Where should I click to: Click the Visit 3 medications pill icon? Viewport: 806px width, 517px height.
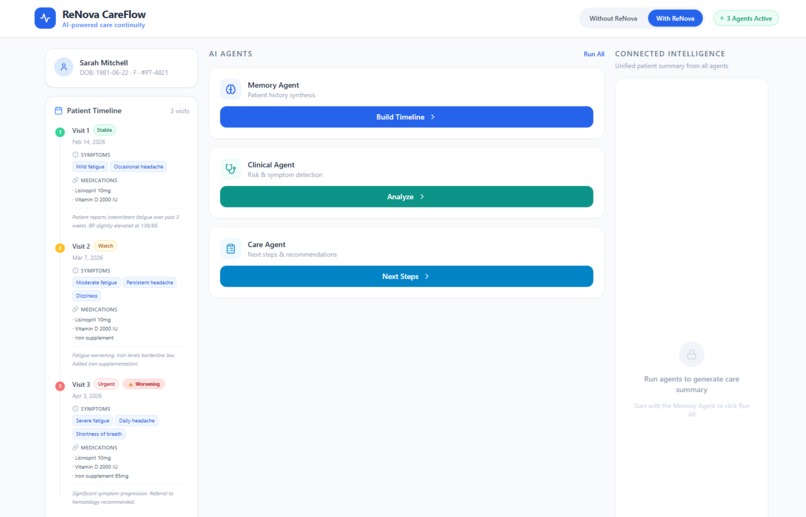pyautogui.click(x=76, y=448)
